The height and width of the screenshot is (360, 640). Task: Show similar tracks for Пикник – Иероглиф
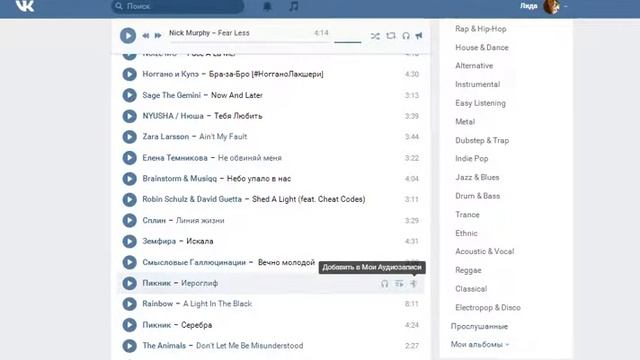coord(384,284)
